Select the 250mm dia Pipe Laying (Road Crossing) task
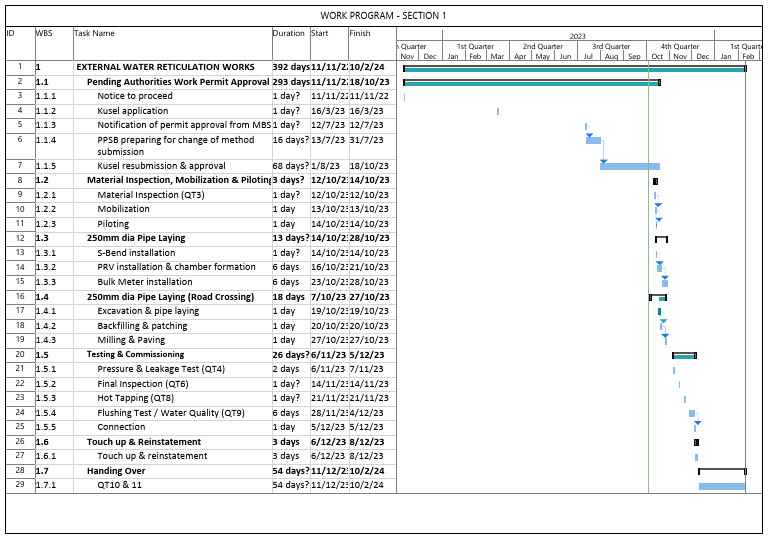This screenshot has width=768, height=538. [170, 297]
